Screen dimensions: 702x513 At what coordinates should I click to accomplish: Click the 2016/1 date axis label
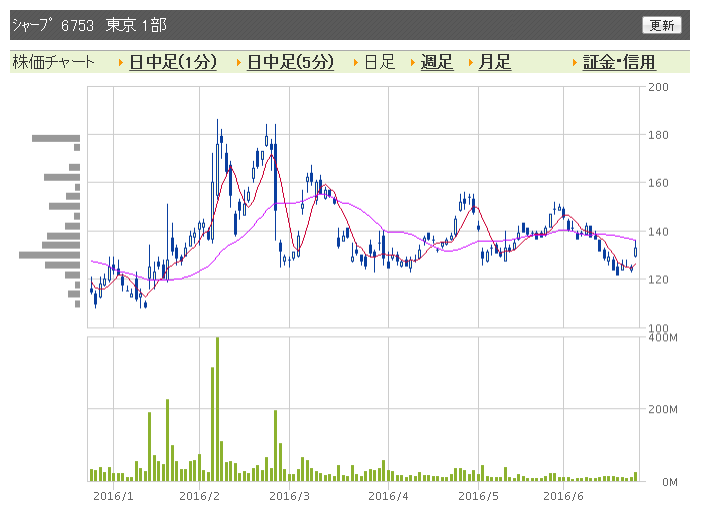113,496
